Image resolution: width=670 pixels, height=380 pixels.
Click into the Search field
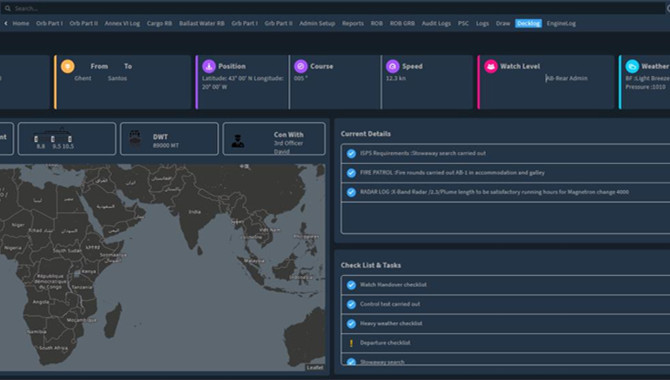[x=333, y=8]
